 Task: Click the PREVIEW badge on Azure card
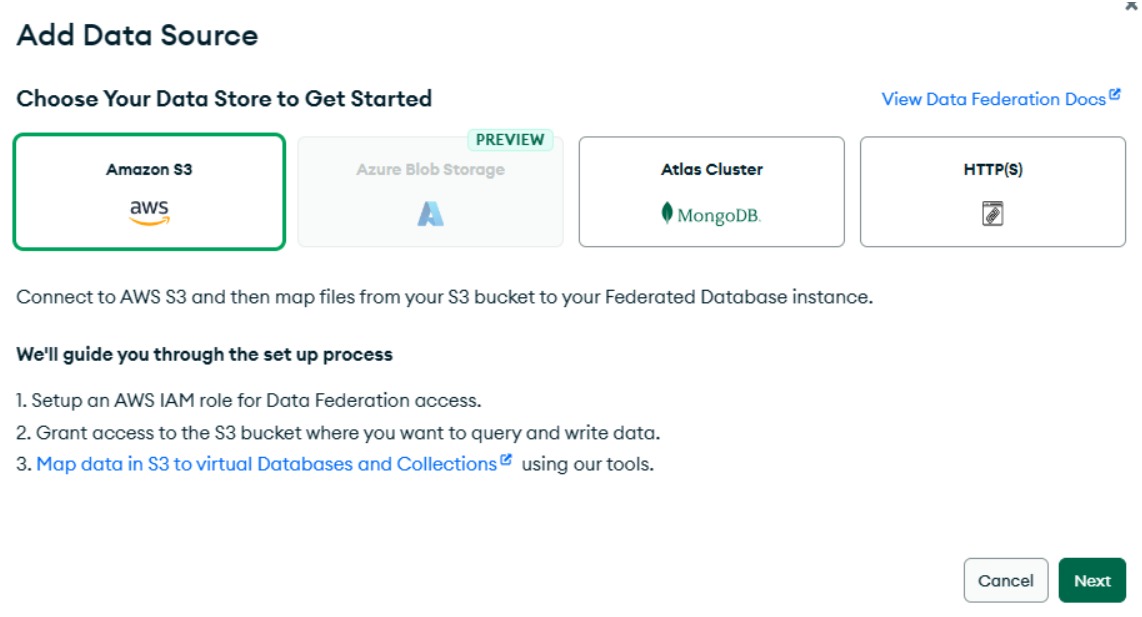(510, 139)
